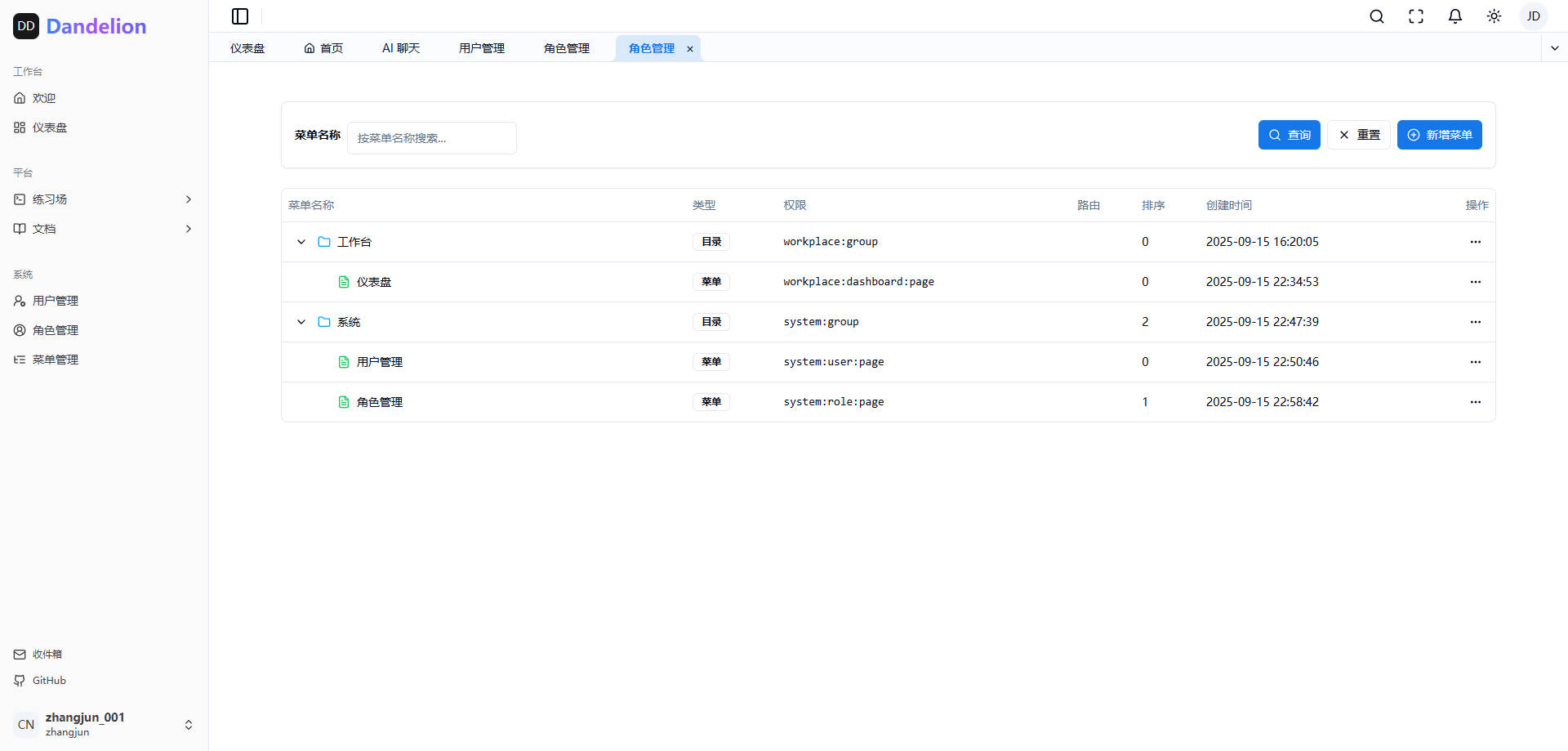Open more actions for 仪表盘 row
Viewport: 1568px width, 751px height.
1475,282
